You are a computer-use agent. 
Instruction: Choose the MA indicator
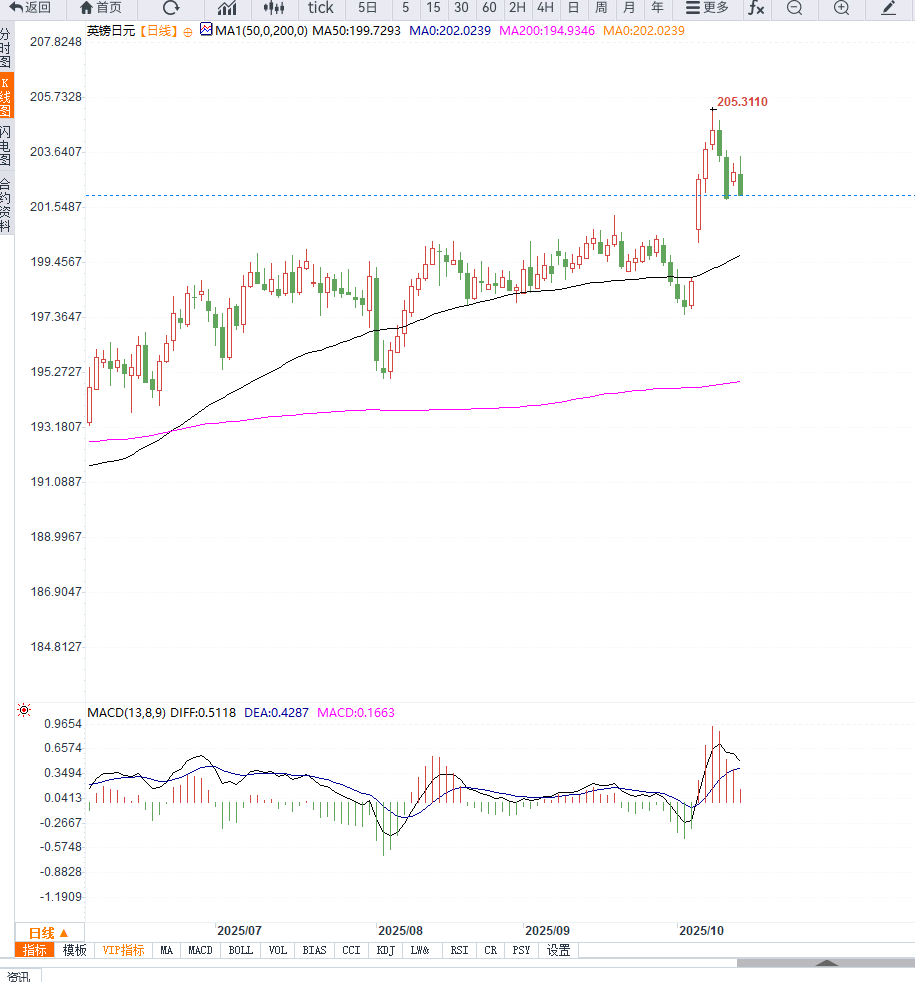tap(167, 950)
